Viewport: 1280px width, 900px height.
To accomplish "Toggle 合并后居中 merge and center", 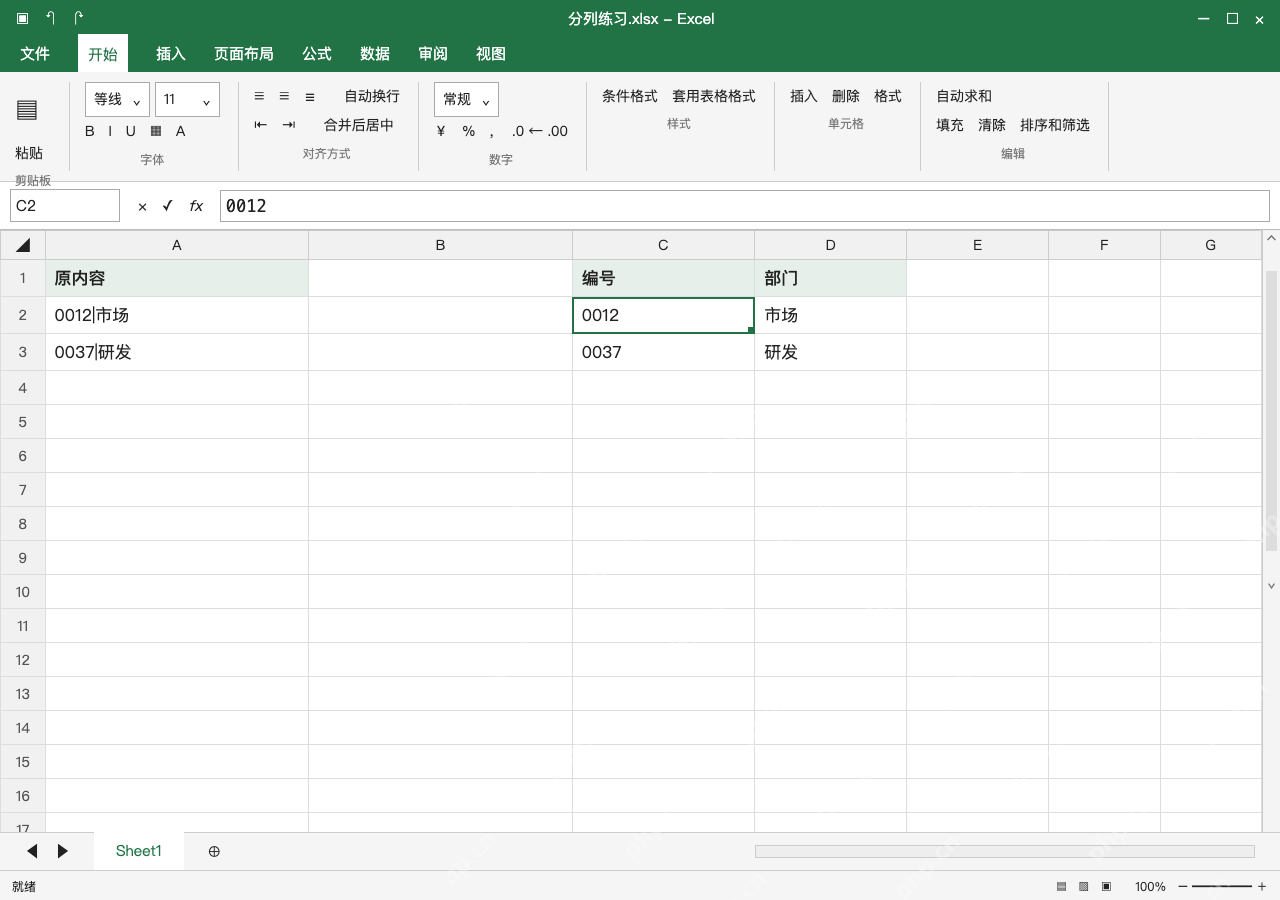I will [359, 125].
